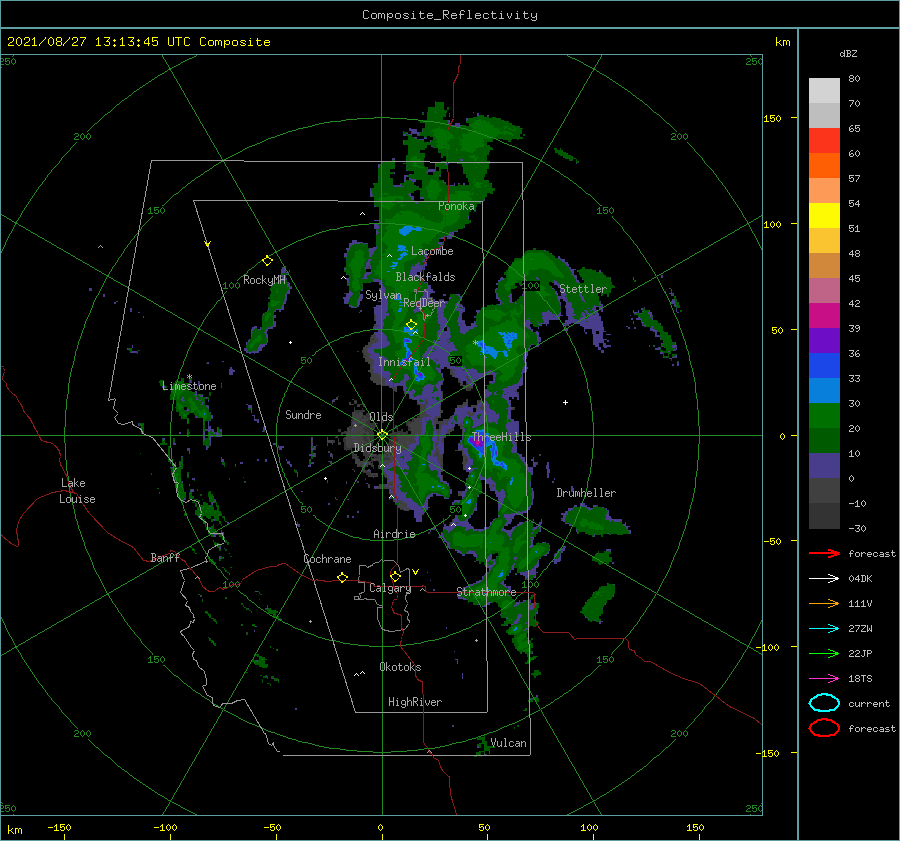Click the magenta 18TS arrow icon
900x841 pixels.
(824, 679)
